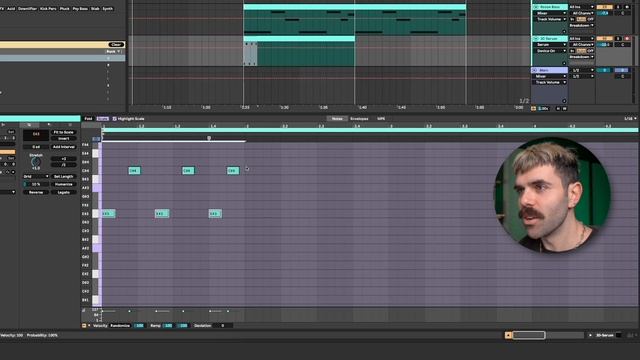The image size is (640, 360).
Task: Click the Stretch knob
Action: point(36,162)
